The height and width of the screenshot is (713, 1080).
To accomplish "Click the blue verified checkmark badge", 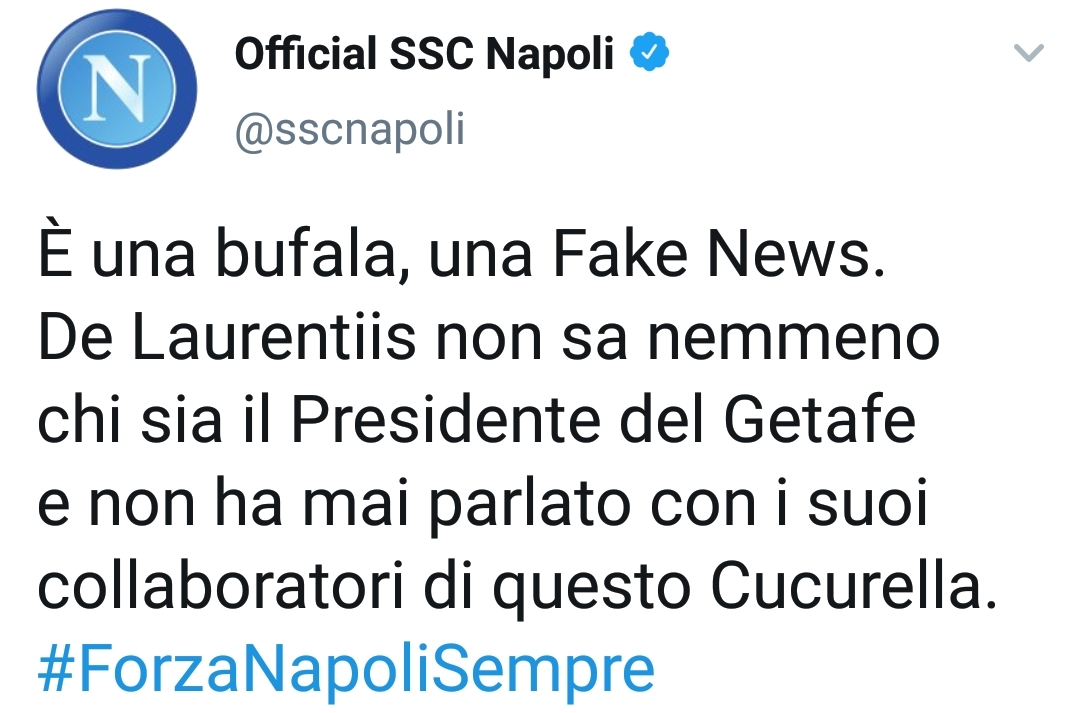I will tap(648, 55).
